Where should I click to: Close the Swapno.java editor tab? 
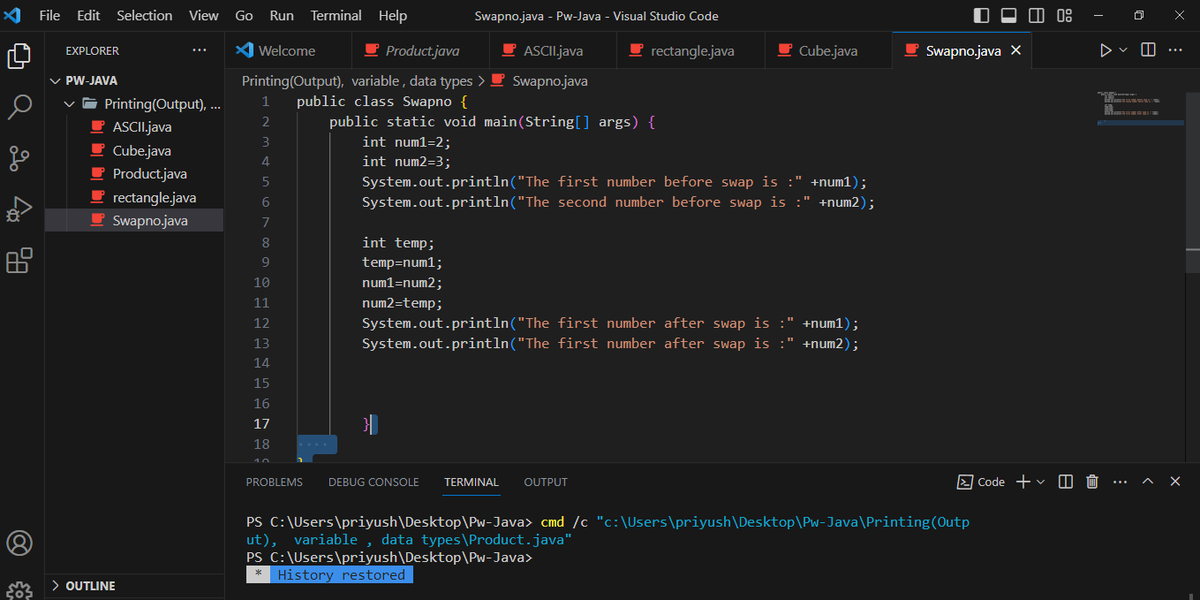click(x=1016, y=50)
